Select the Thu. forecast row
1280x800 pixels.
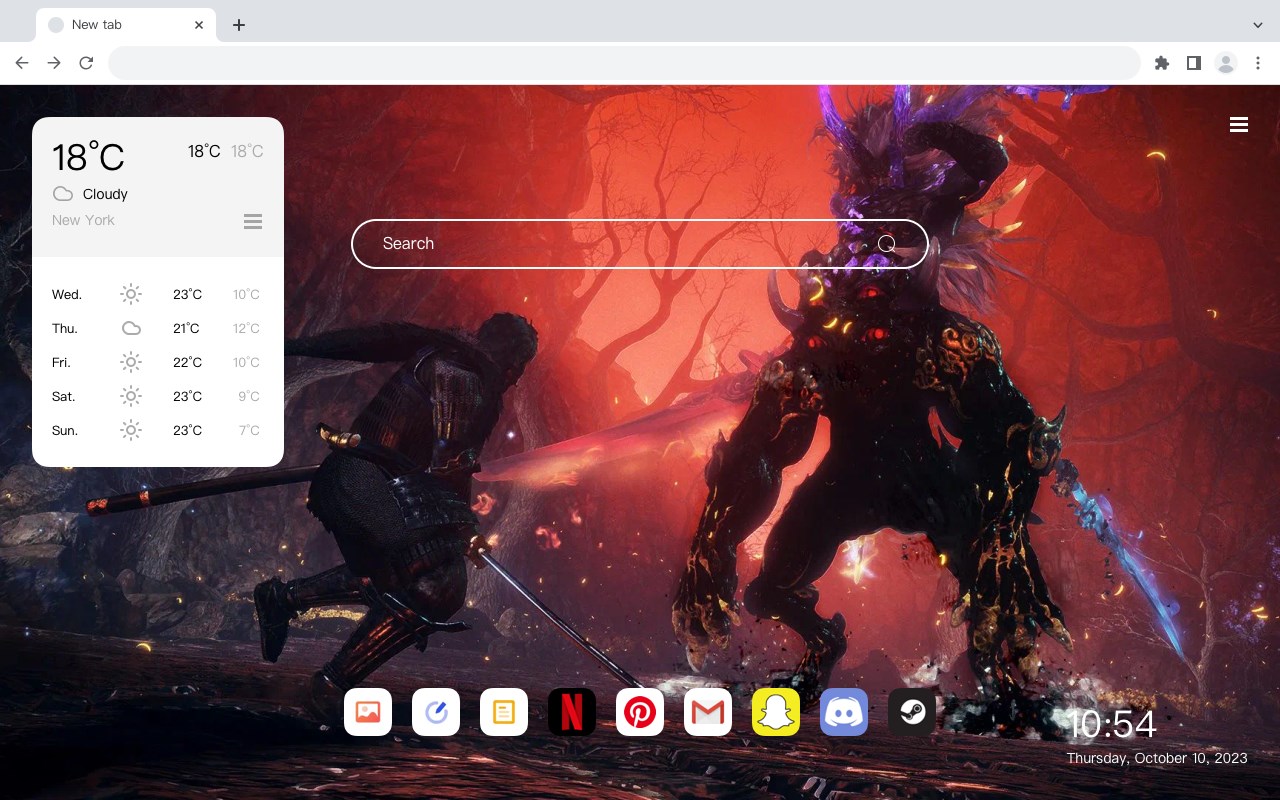click(157, 328)
